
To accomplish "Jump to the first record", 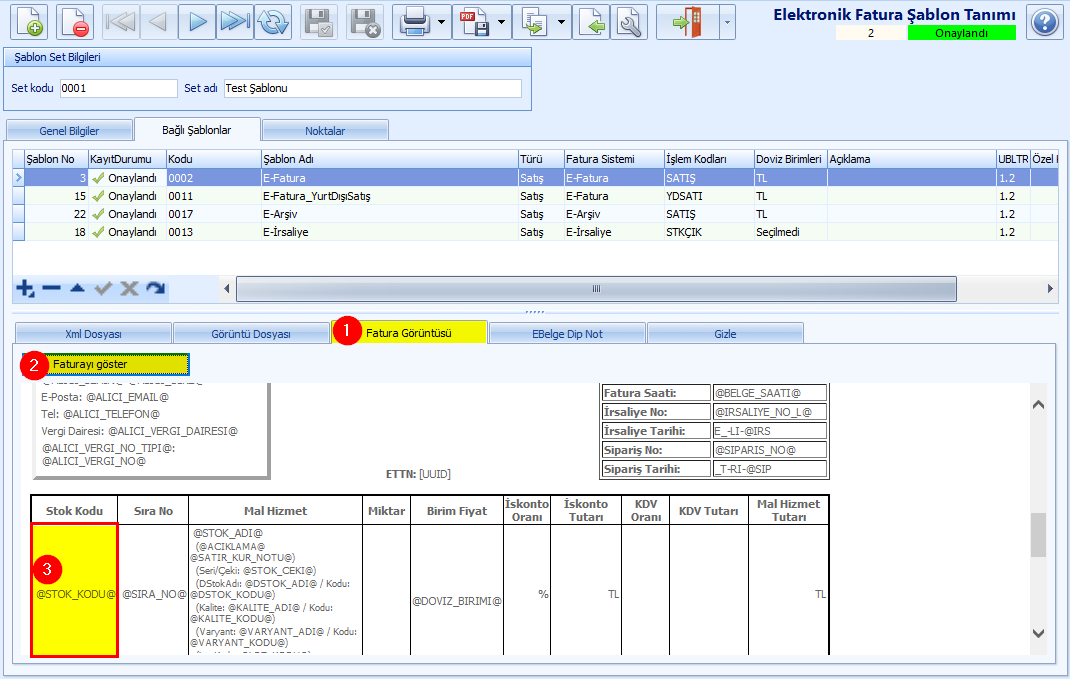I will (x=121, y=22).
